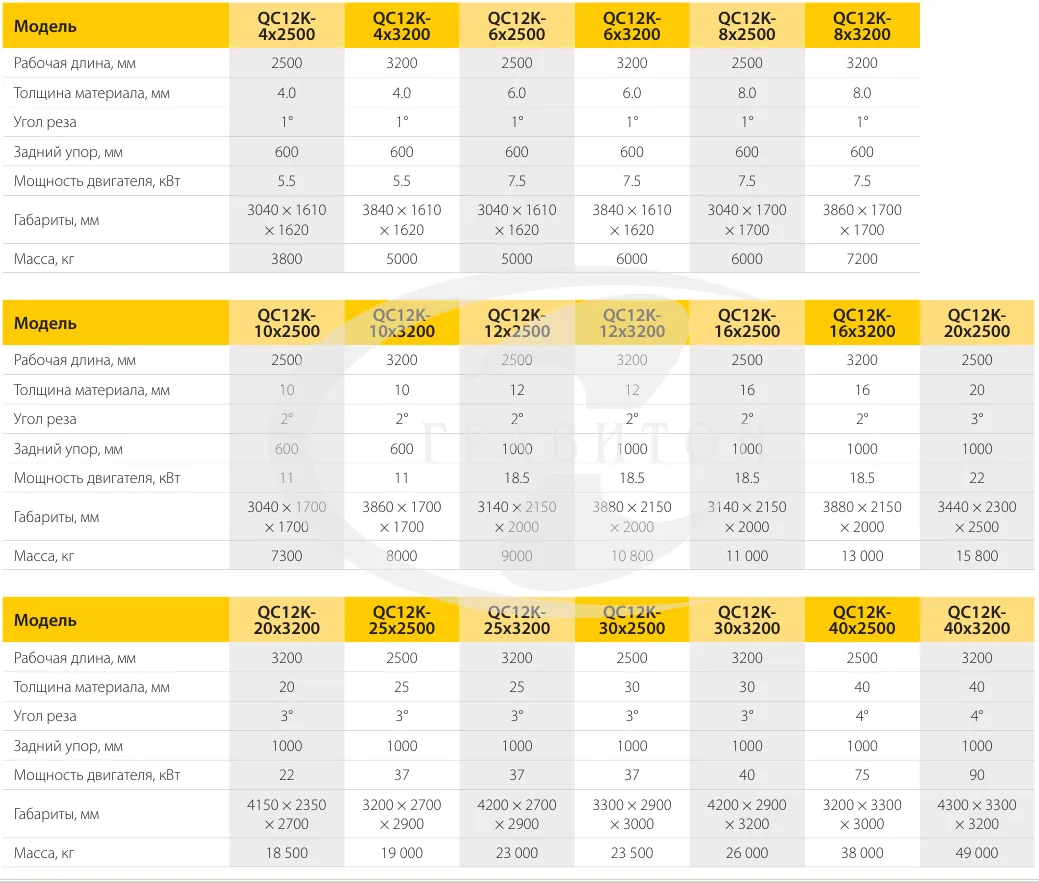Image resolution: width=1039 pixels, height=883 pixels.
Task: Select the 13 000 mass cell
Action: 862,556
